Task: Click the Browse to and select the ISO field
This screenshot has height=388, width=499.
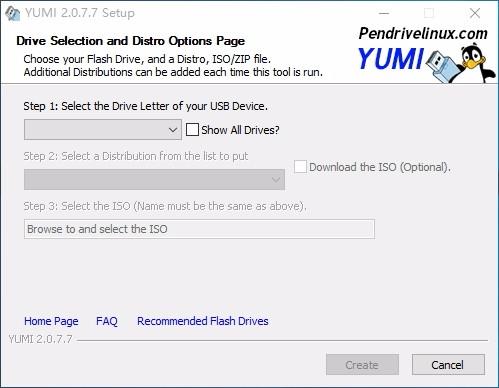Action: 199,229
